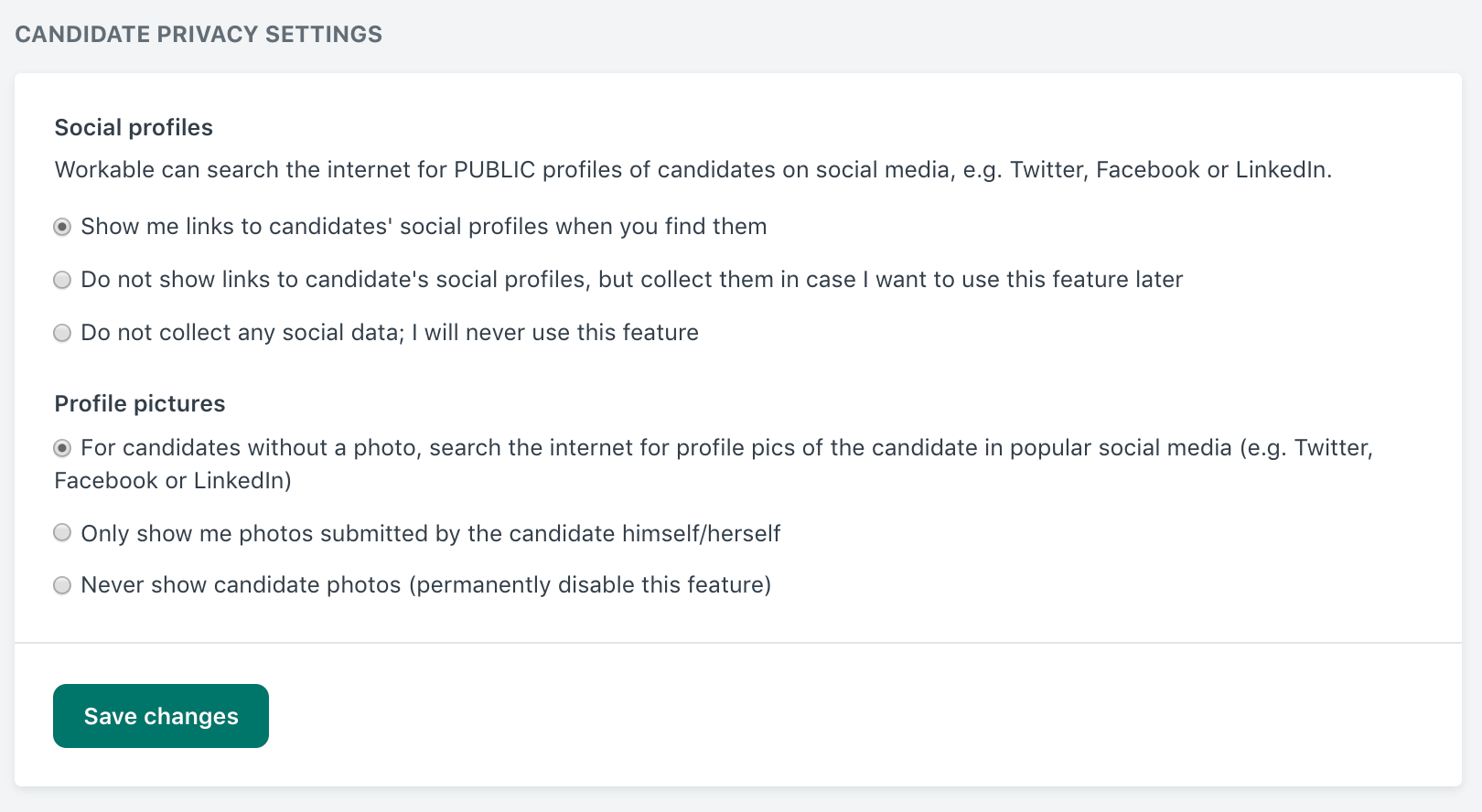Click the Candidate Privacy Settings title

coord(199,35)
